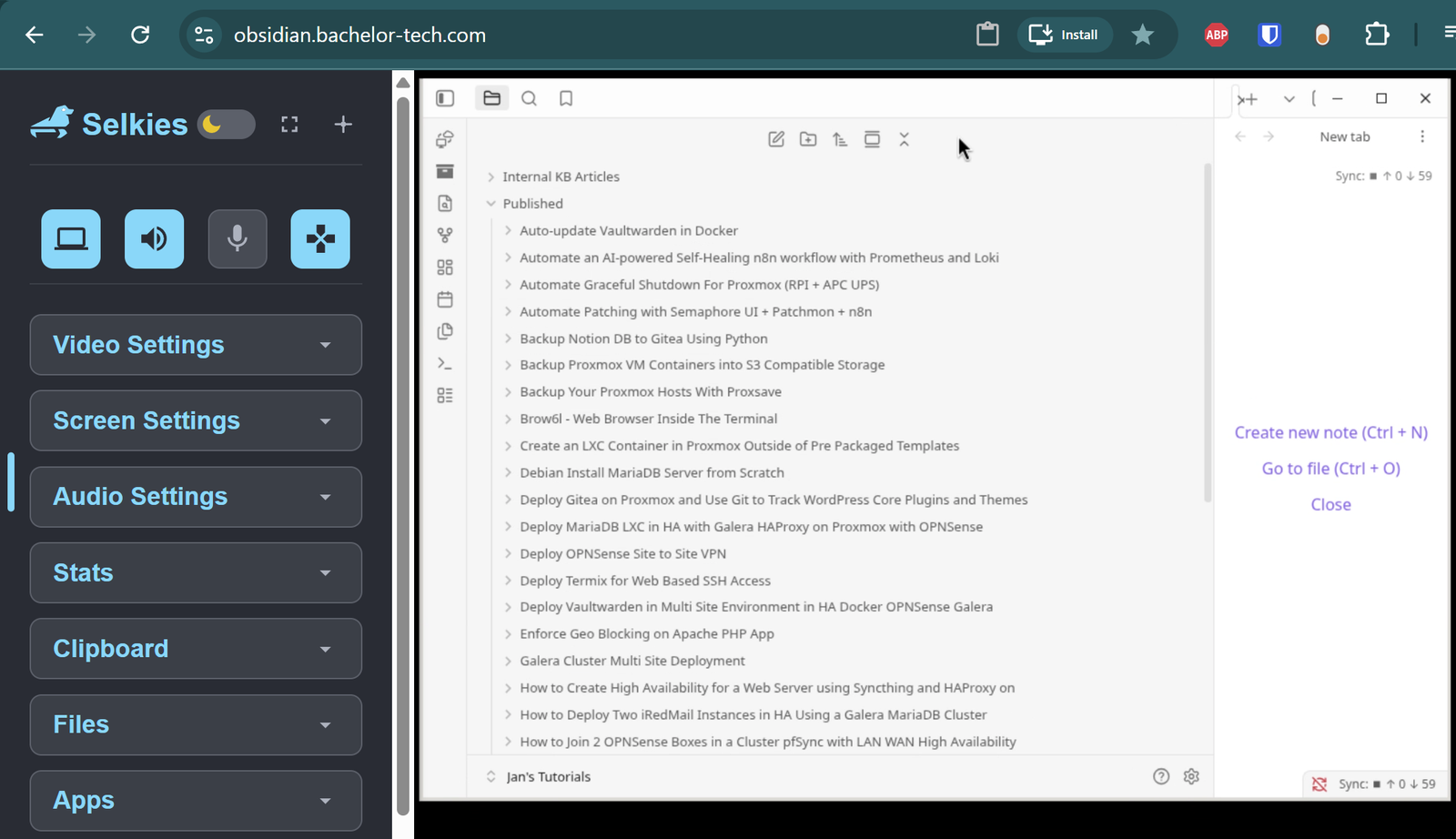Click the crossed-out sync status icon
Viewport: 1456px width, 839px height.
coord(1319,783)
